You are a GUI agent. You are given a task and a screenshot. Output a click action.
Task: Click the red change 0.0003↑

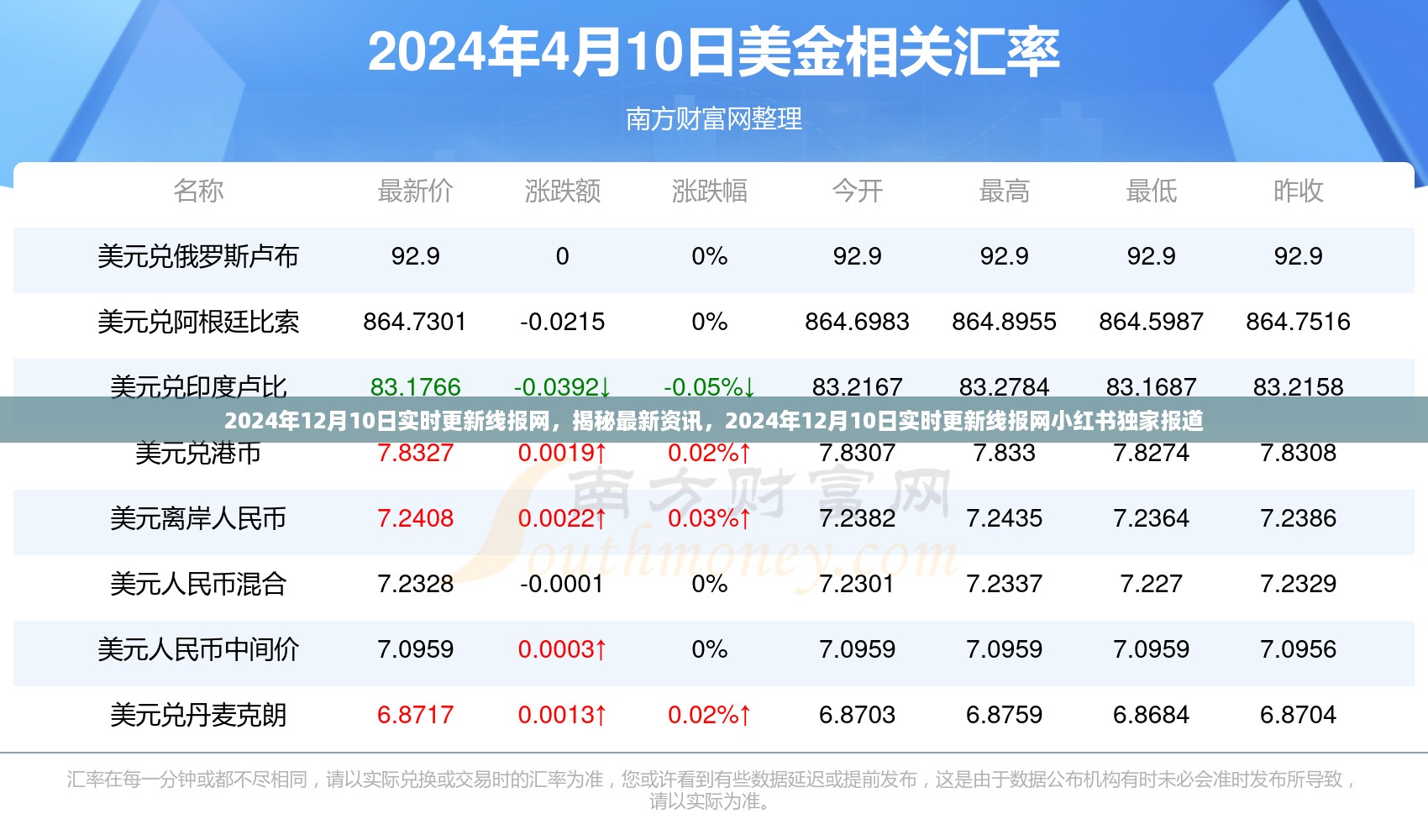point(563,649)
